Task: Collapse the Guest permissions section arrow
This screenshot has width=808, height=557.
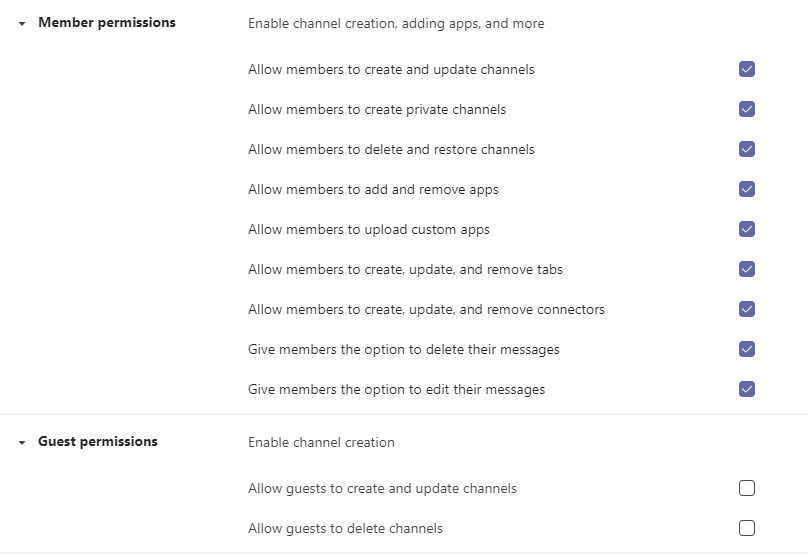Action: pyautogui.click(x=22, y=442)
